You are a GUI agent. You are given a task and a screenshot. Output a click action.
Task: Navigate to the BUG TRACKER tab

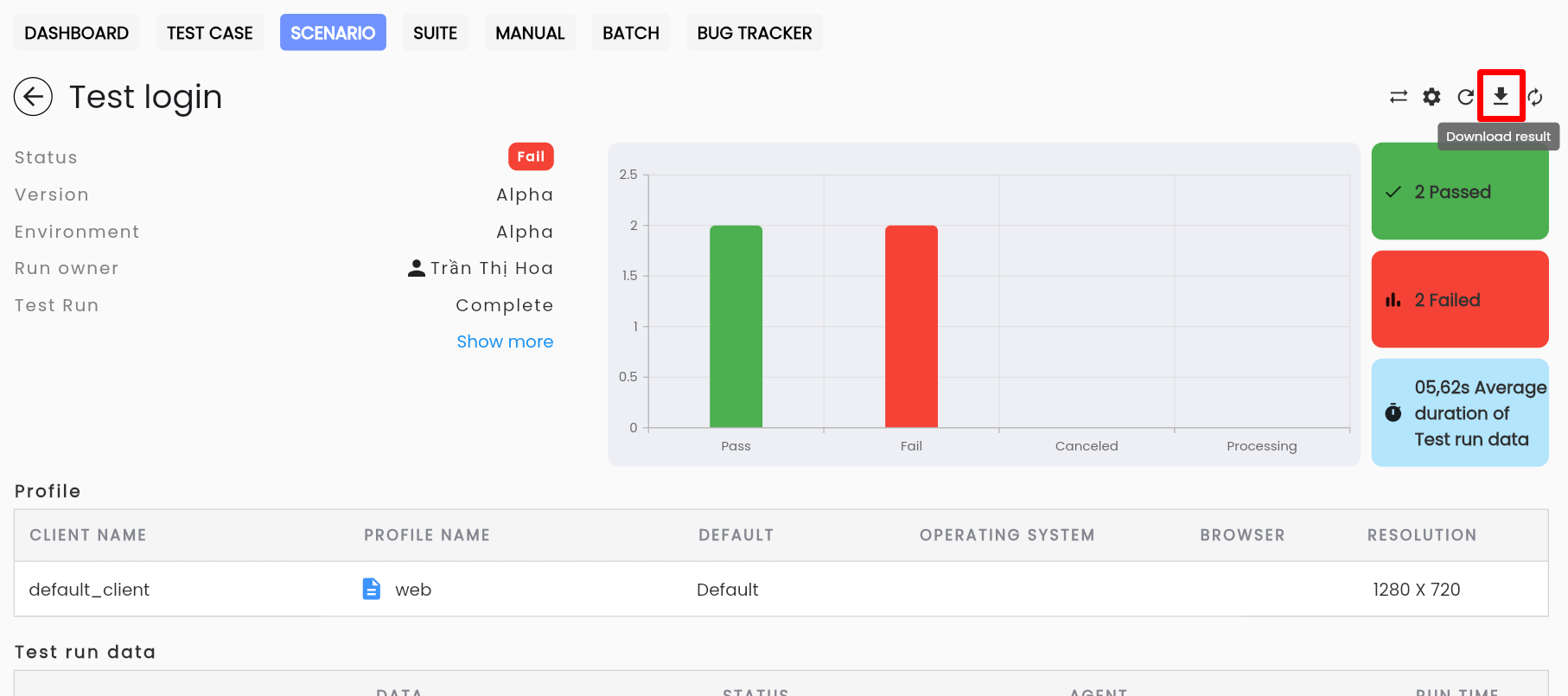pyautogui.click(x=755, y=33)
